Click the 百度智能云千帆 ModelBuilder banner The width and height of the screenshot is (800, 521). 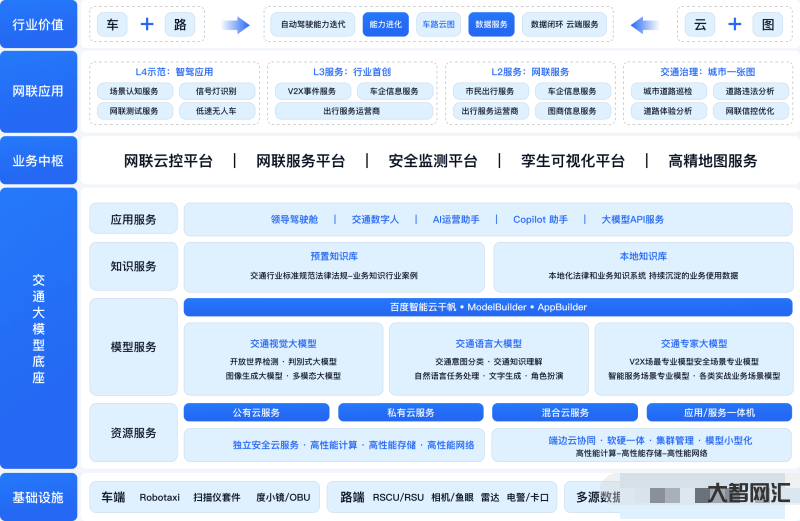(x=488, y=307)
